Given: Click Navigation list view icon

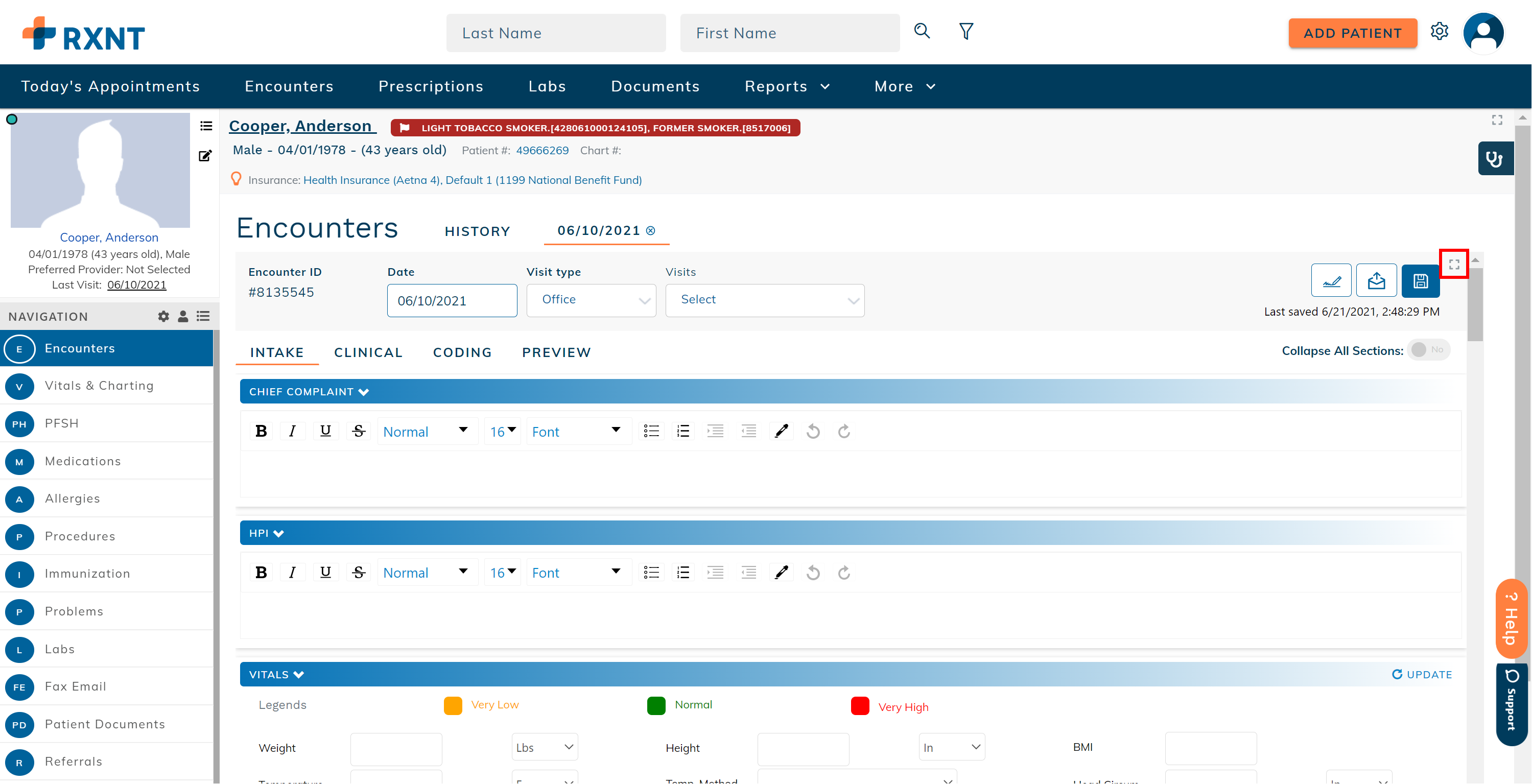Looking at the screenshot, I should point(203,317).
